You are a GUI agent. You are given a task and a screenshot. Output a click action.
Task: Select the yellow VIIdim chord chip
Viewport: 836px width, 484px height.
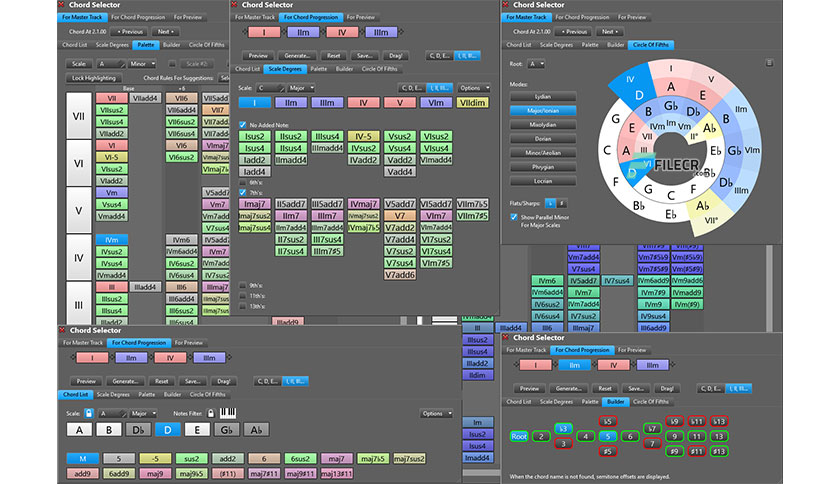pos(472,102)
